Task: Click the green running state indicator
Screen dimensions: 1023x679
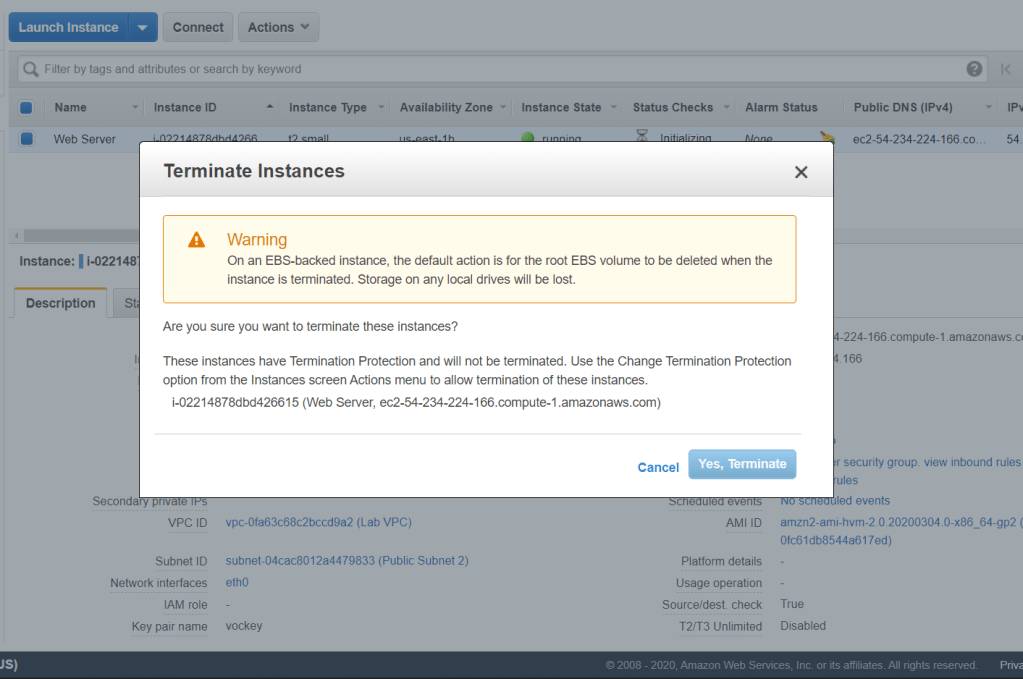Action: tap(527, 137)
